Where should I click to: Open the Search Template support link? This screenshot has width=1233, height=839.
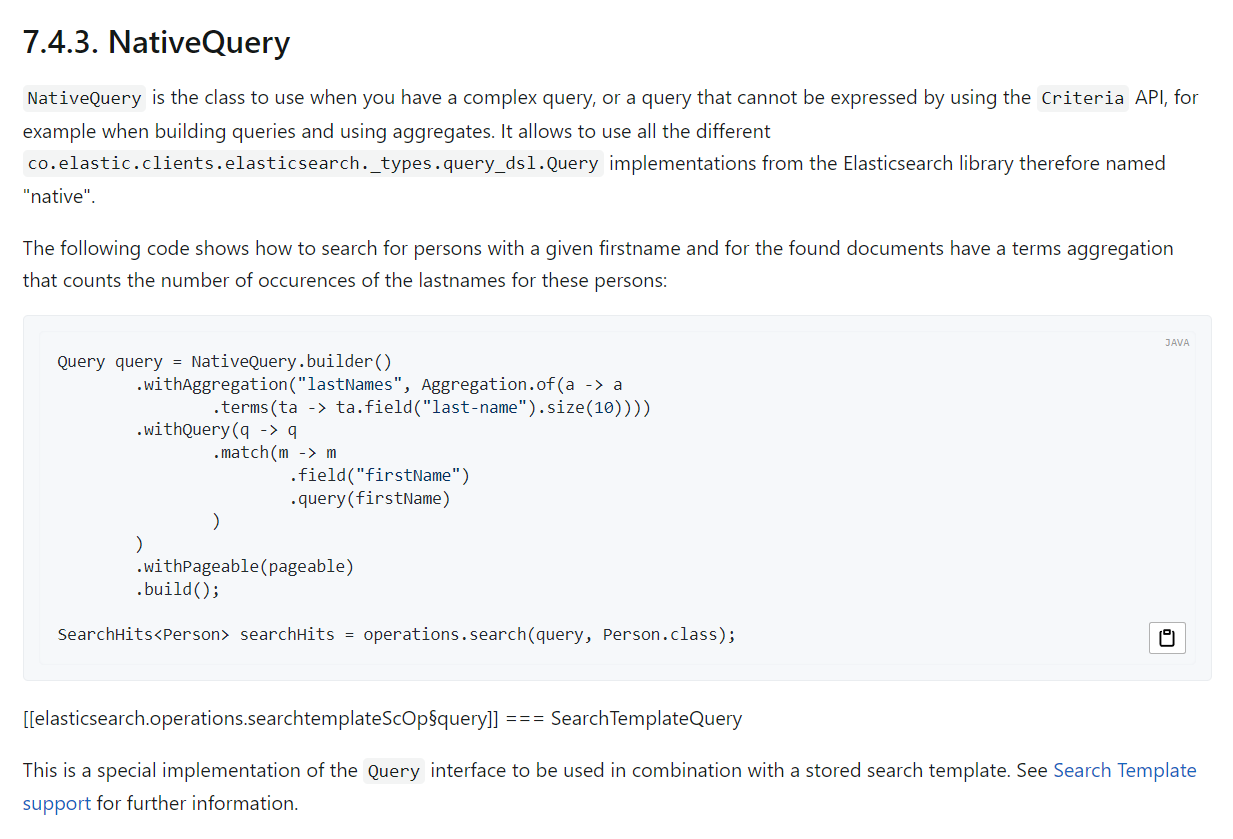tap(1125, 770)
